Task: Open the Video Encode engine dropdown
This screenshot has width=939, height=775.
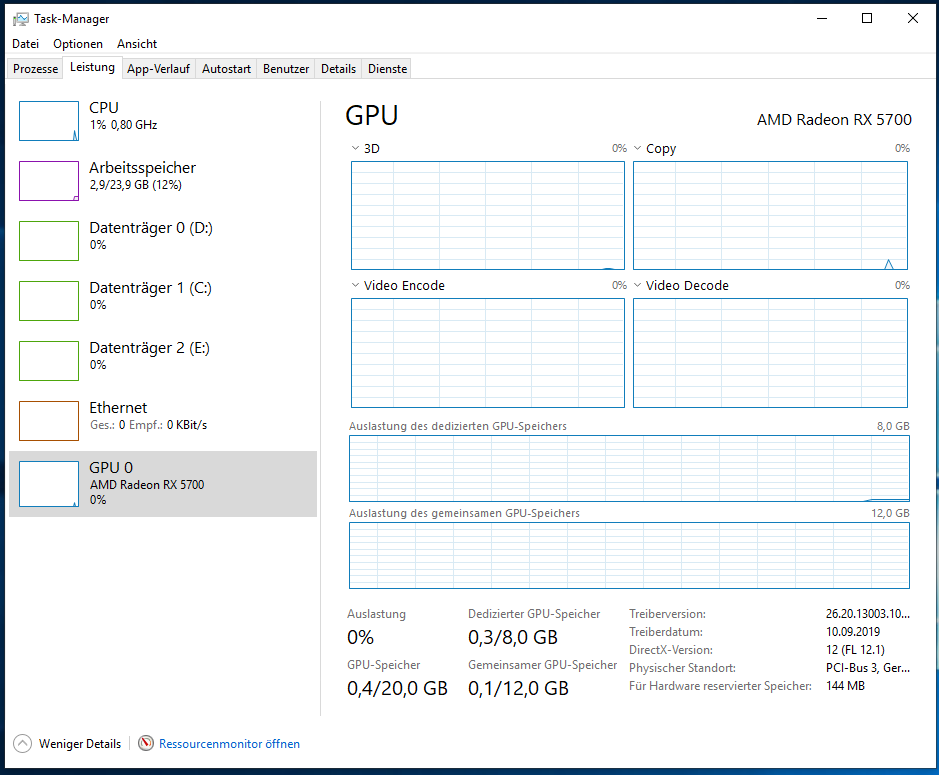Action: 355,285
